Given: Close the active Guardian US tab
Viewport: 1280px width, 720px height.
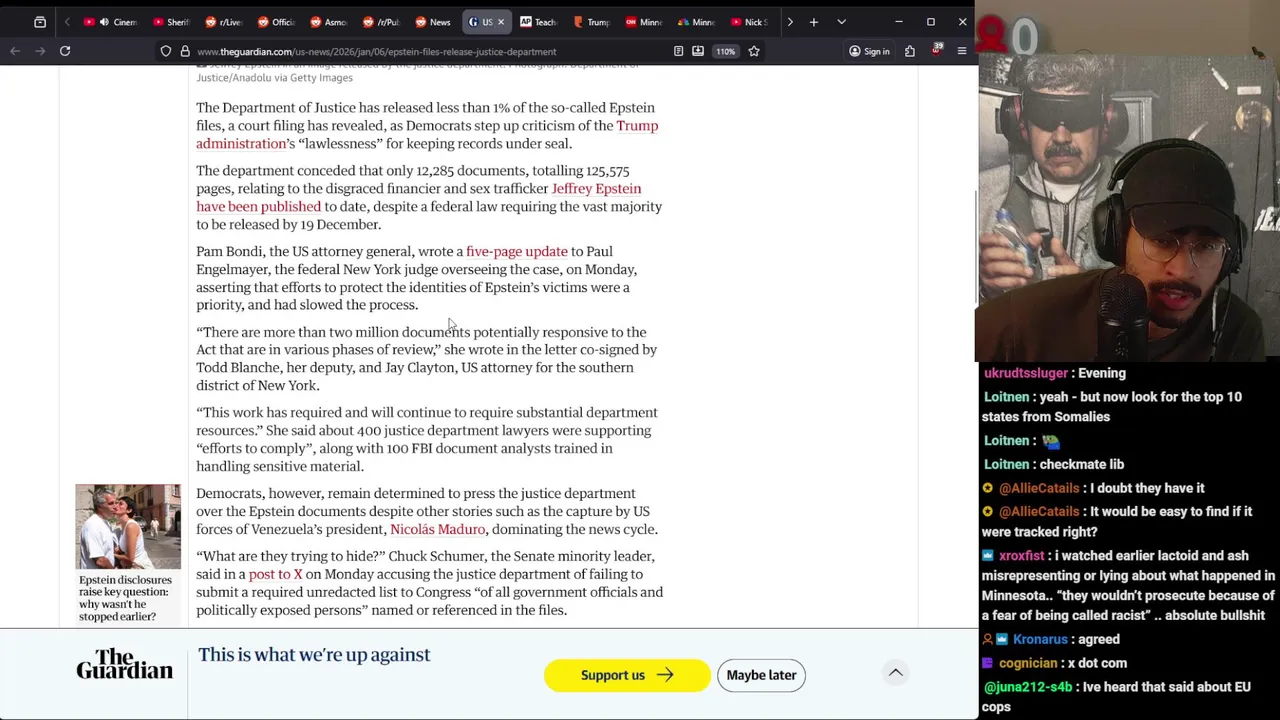Looking at the screenshot, I should (x=501, y=22).
